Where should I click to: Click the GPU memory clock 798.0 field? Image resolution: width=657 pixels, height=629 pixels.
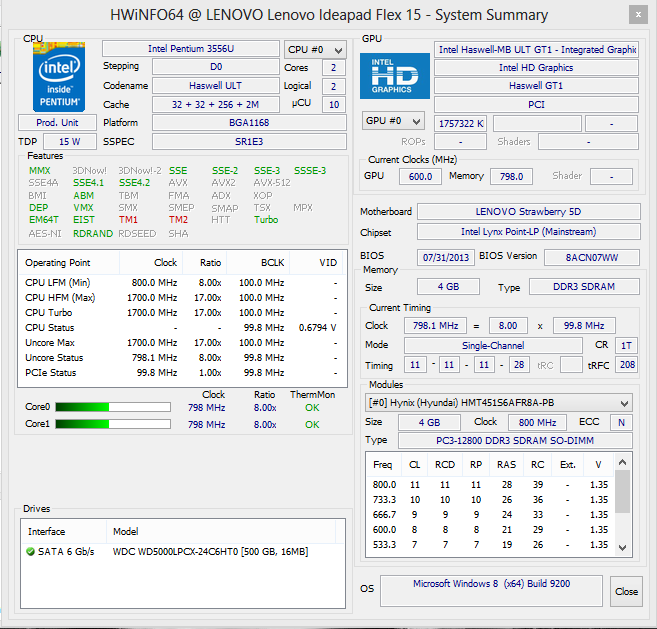click(511, 176)
